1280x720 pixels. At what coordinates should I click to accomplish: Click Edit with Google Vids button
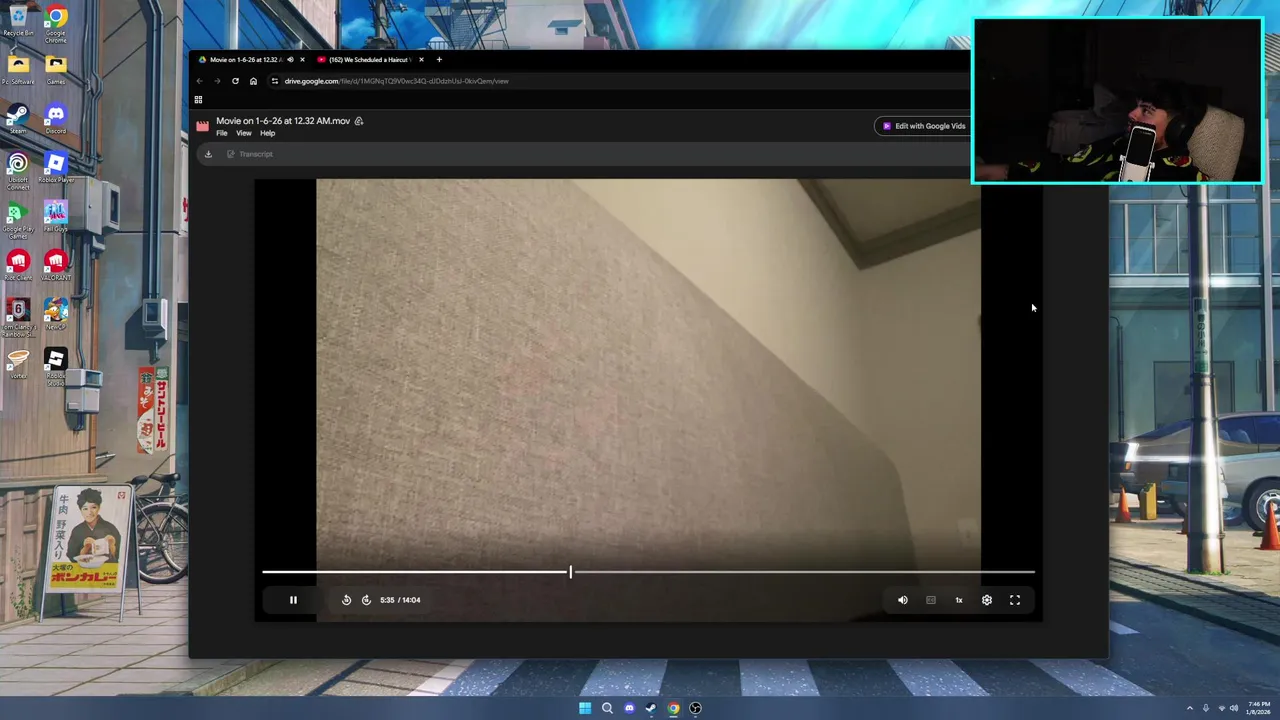(924, 126)
